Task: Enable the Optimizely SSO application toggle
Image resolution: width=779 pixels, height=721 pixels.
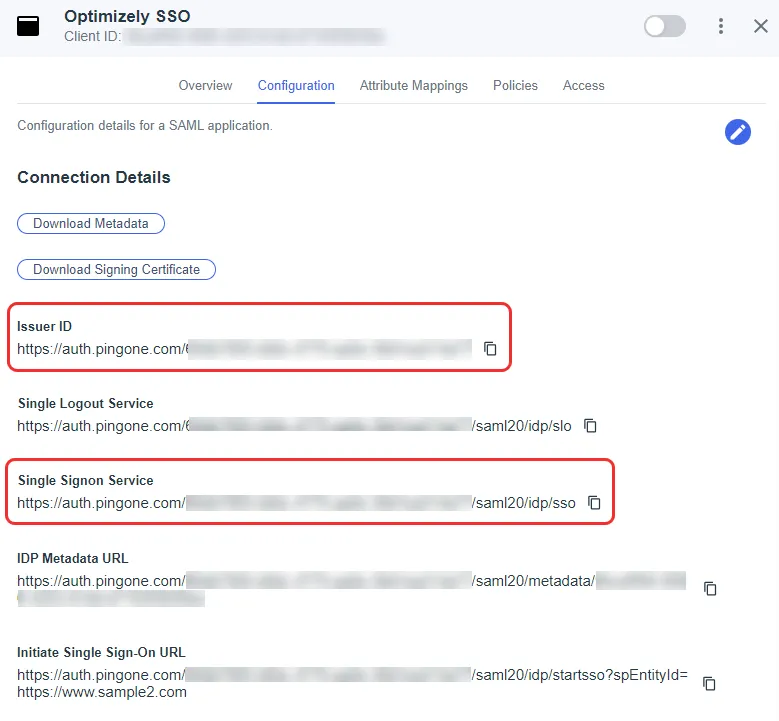Action: click(665, 26)
